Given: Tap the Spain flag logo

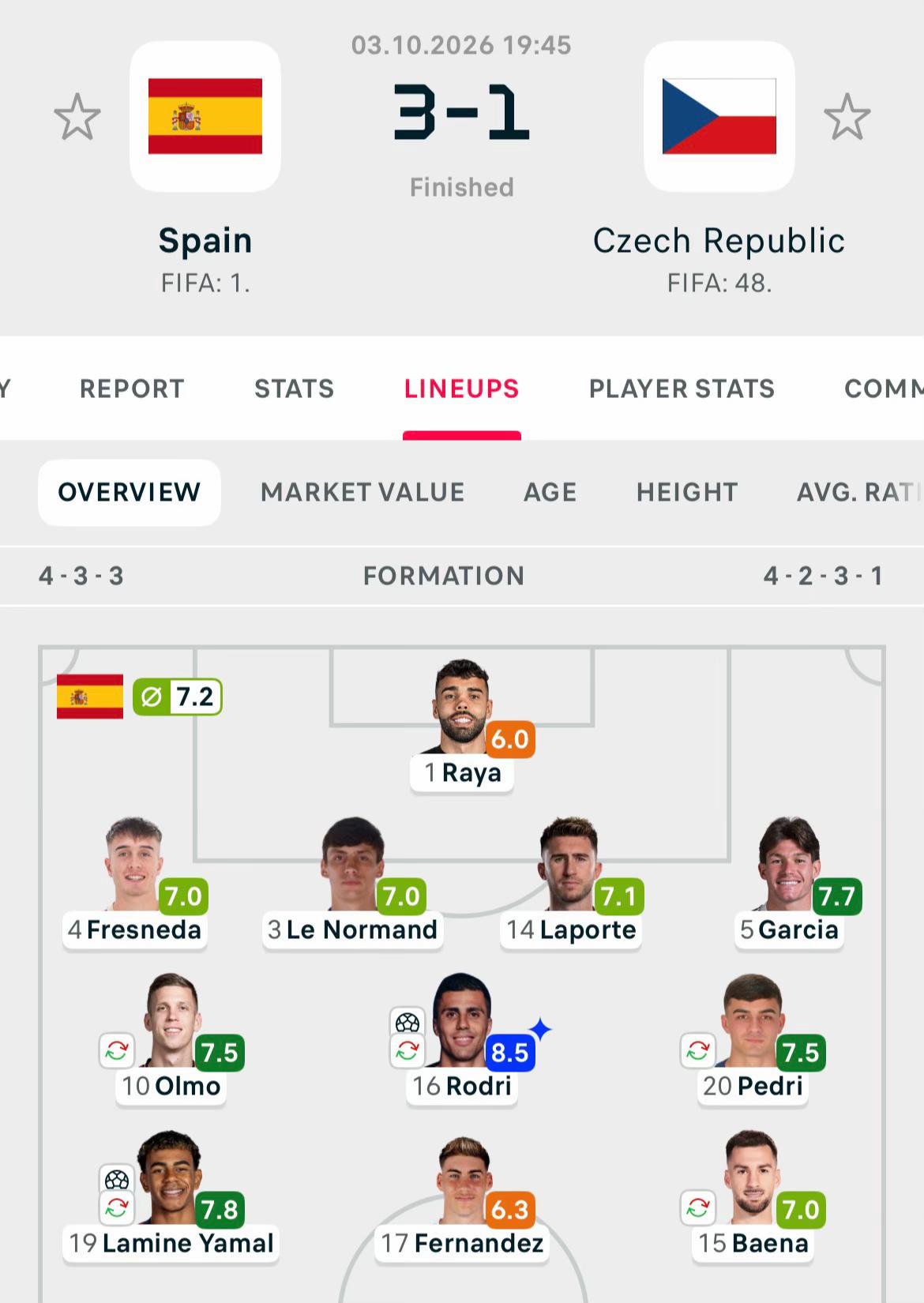Looking at the screenshot, I should pyautogui.click(x=205, y=116).
